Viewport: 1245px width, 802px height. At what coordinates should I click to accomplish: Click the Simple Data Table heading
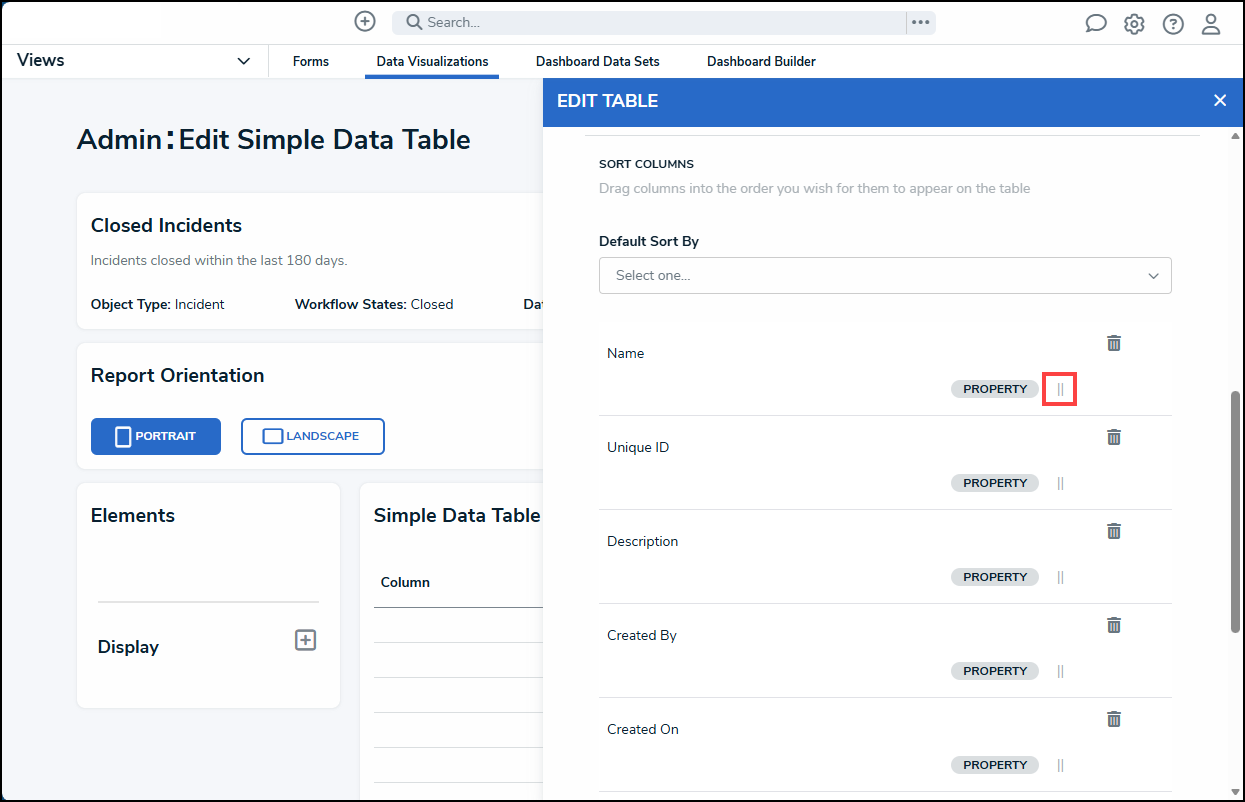coord(457,516)
